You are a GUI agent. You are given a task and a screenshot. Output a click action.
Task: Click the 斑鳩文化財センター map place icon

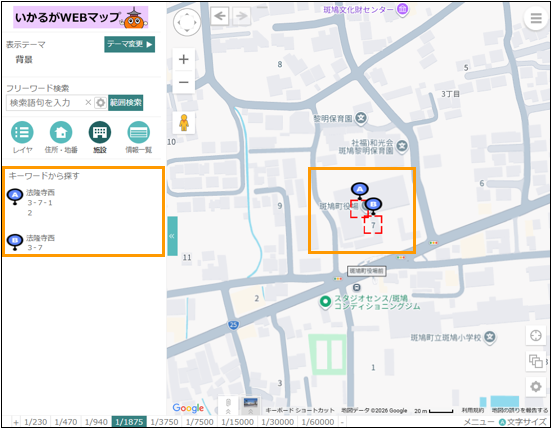402,9
